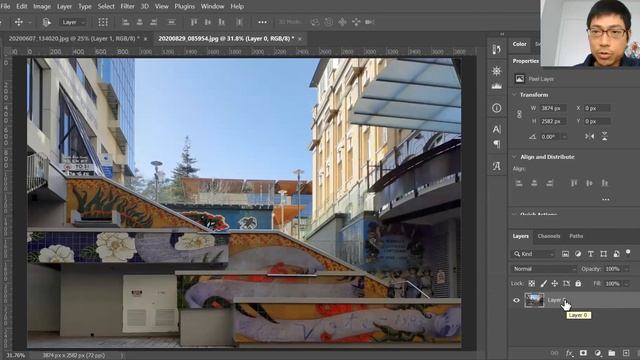Screen dimensions: 640x360
Task: Open the three-dots more options in options bar
Action: click(262, 22)
